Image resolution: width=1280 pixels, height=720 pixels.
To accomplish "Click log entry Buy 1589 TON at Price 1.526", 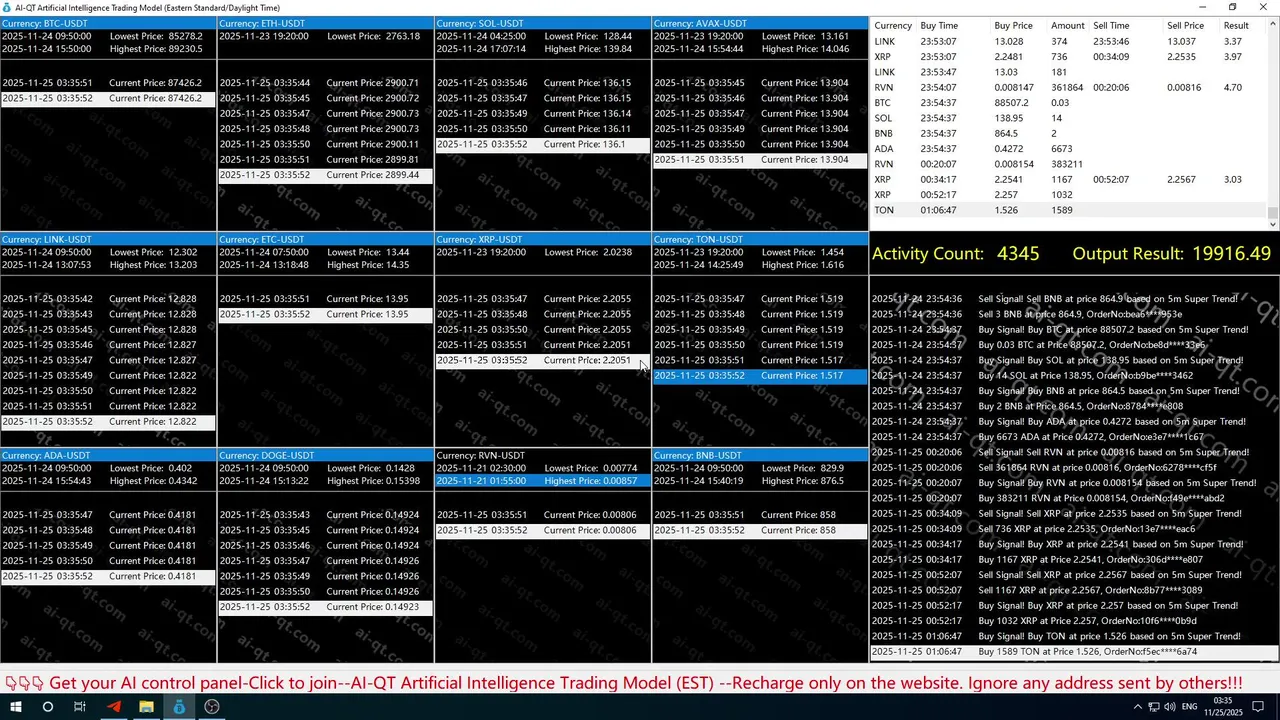I will (x=1074, y=652).
